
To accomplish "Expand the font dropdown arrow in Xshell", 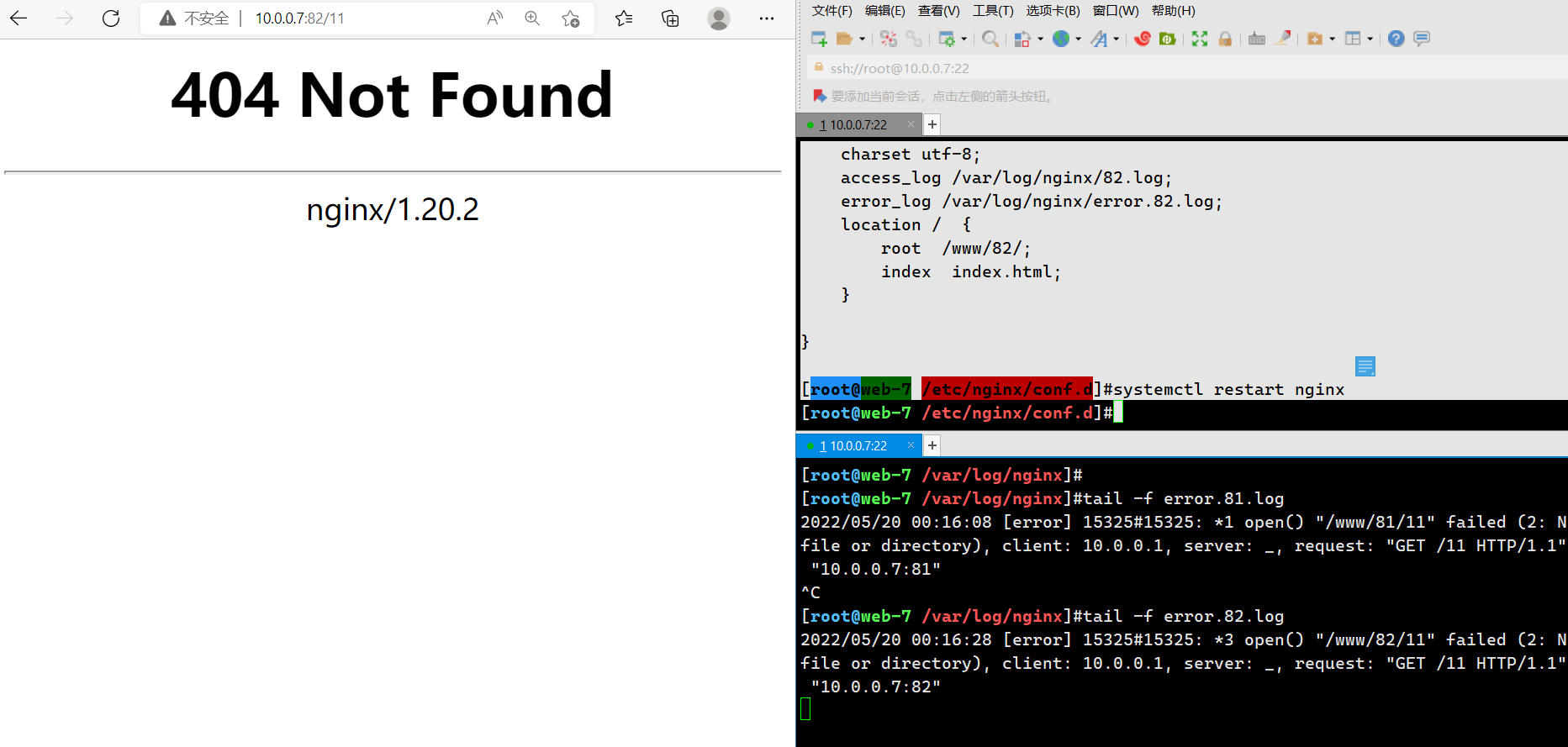I will click(1117, 39).
